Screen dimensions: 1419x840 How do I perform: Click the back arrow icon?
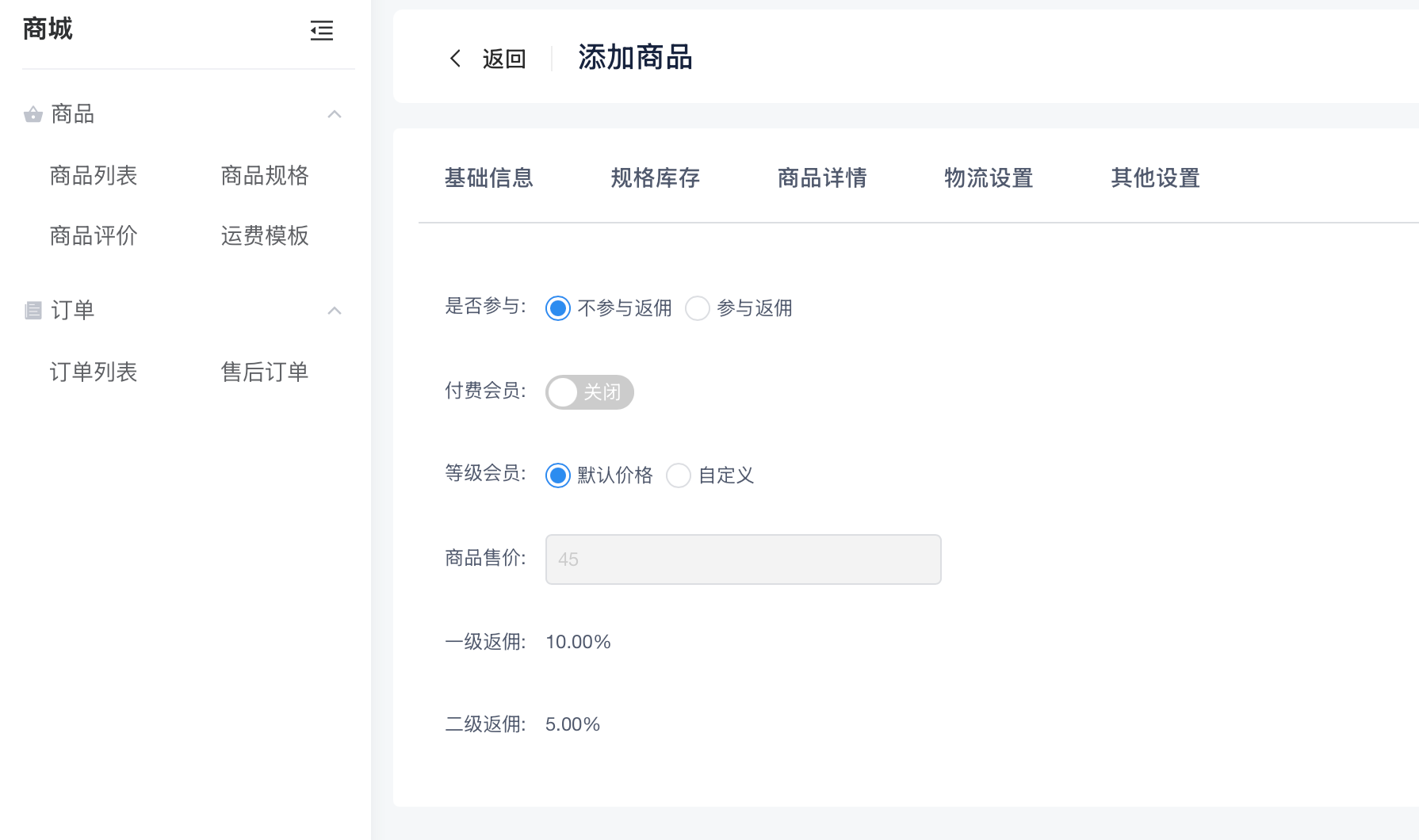click(455, 58)
